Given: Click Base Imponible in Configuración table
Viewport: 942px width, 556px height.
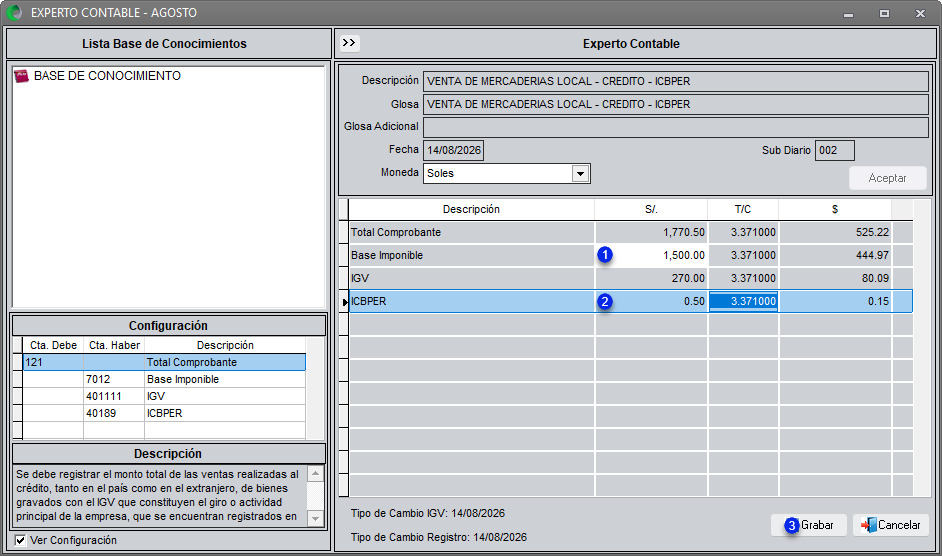Looking at the screenshot, I should pyautogui.click(x=225, y=379).
